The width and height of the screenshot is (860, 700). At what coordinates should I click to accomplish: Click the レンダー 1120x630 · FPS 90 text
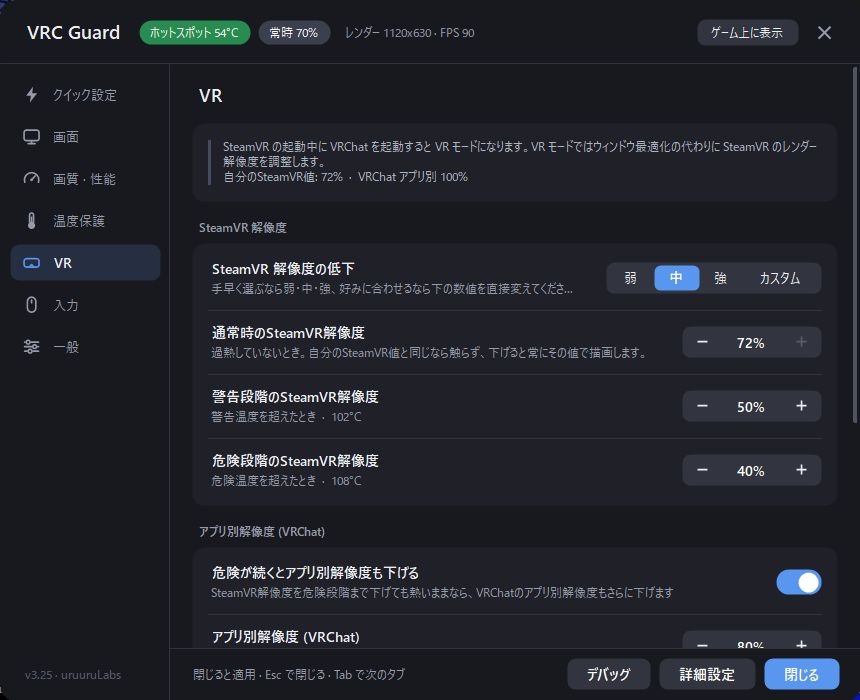(409, 33)
